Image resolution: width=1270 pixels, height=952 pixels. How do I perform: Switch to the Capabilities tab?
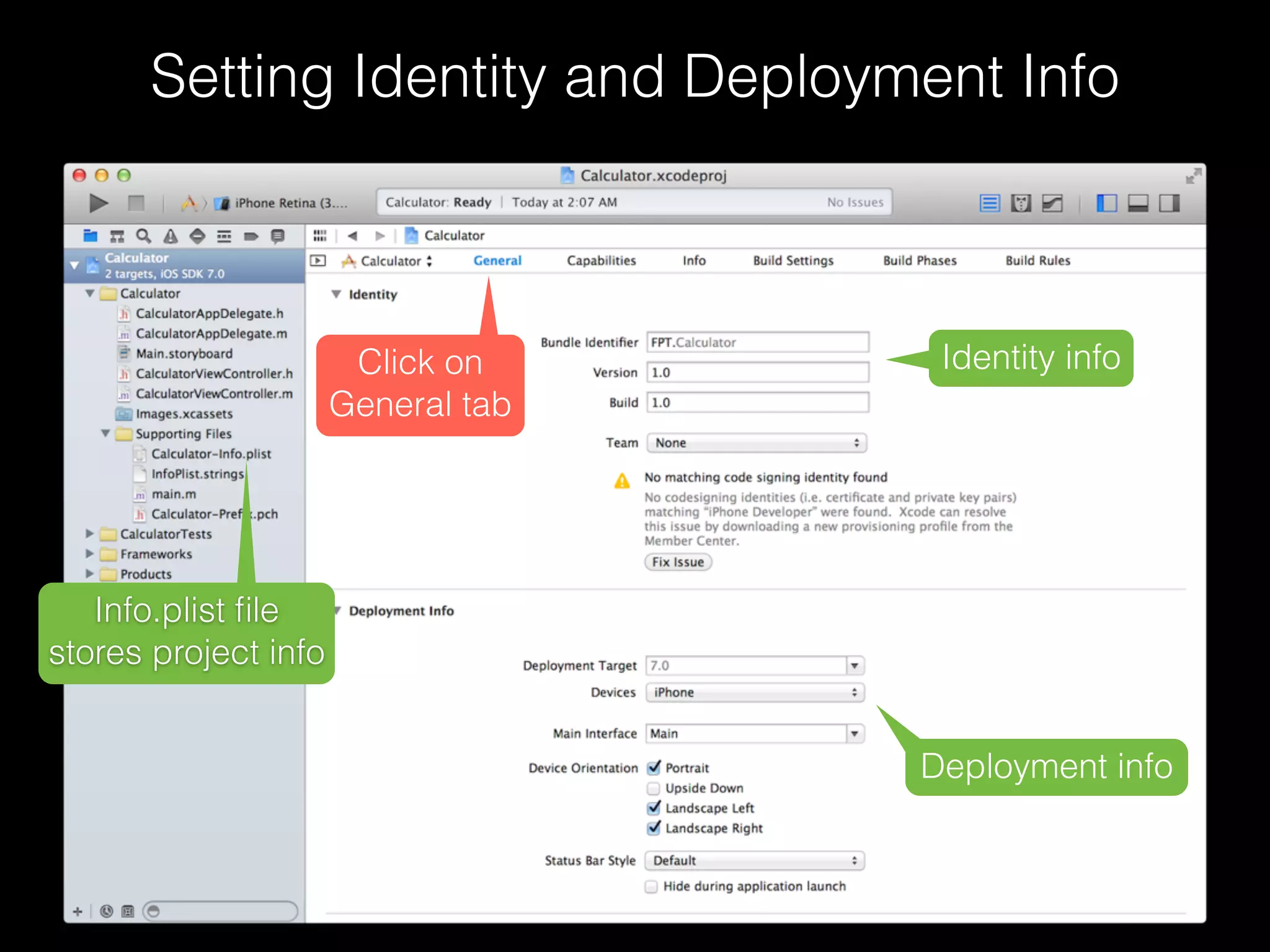[602, 261]
